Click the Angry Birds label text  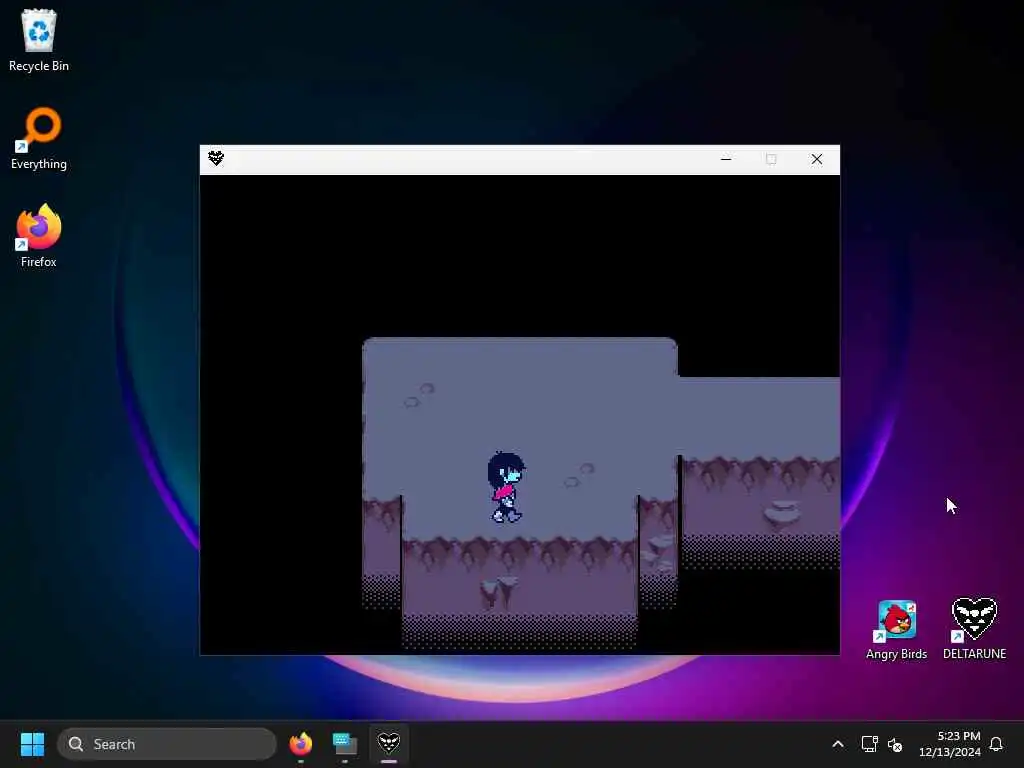click(x=896, y=654)
